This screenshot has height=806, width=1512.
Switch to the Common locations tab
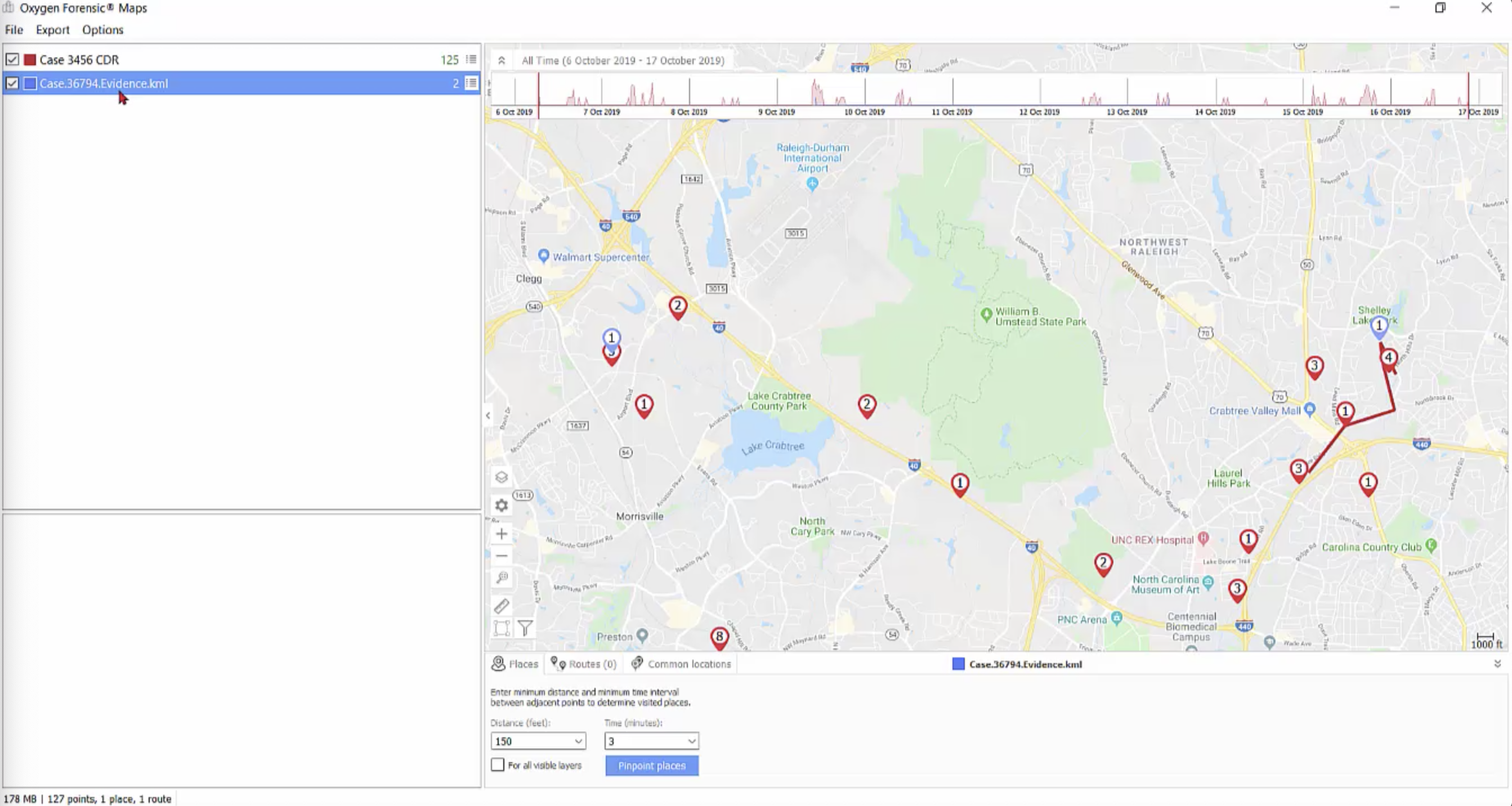pos(681,664)
